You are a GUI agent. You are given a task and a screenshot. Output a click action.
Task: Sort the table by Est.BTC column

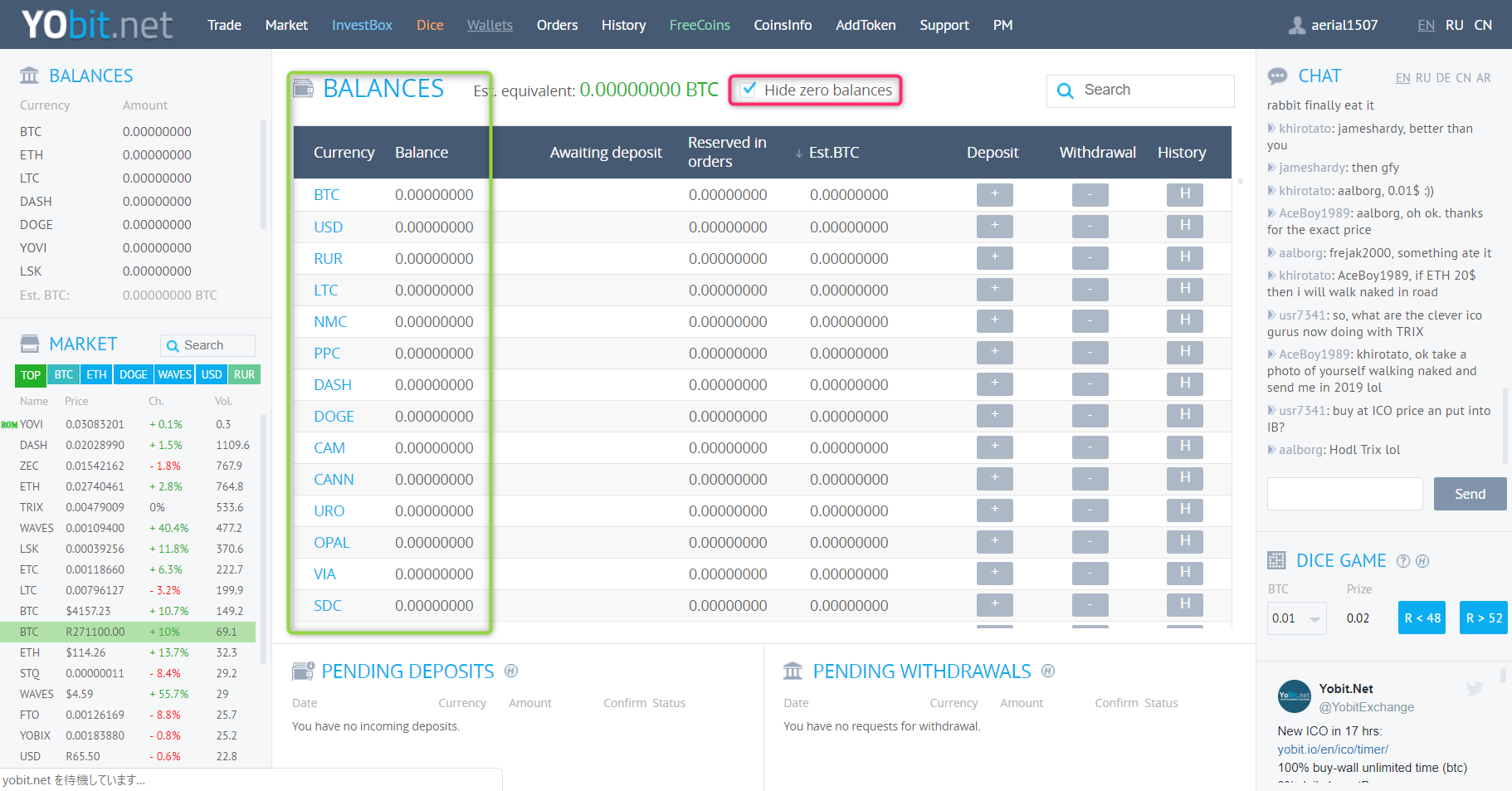[833, 153]
